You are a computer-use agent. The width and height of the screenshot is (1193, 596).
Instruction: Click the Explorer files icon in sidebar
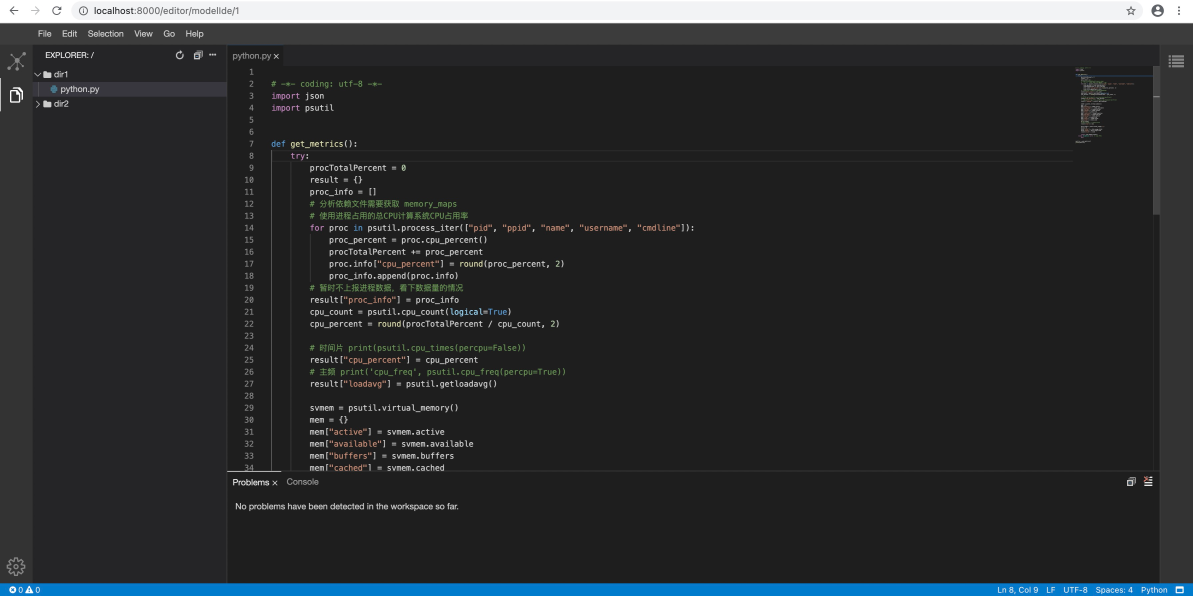[x=16, y=95]
